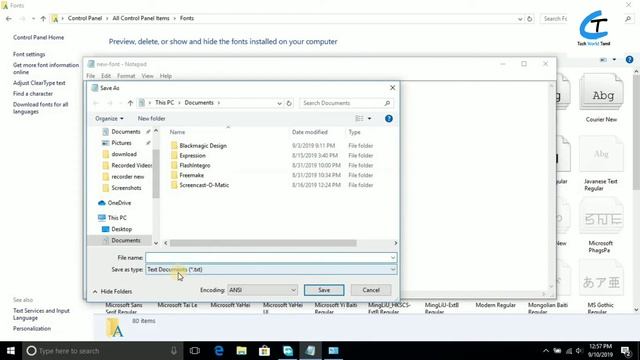
Task: Select Recorded Videos in navigation pane
Action: [x=131, y=165]
